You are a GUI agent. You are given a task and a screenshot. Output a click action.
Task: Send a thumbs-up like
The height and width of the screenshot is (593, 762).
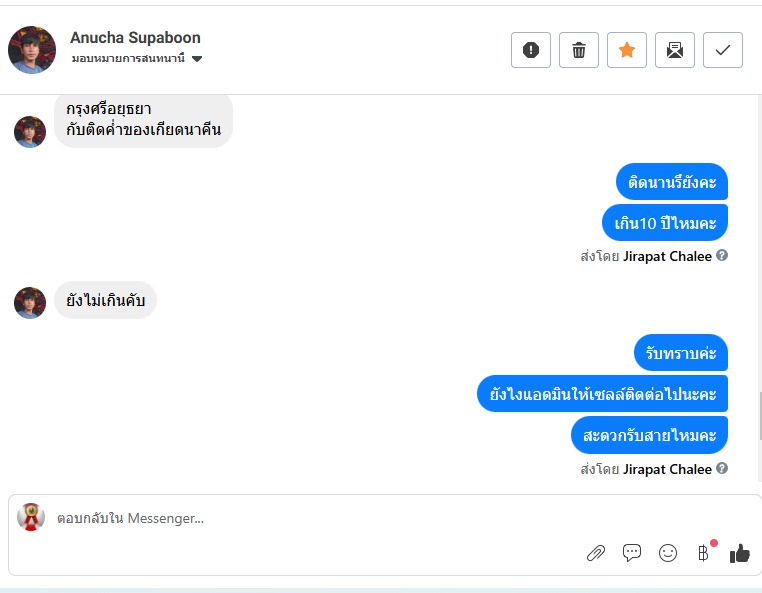(740, 553)
